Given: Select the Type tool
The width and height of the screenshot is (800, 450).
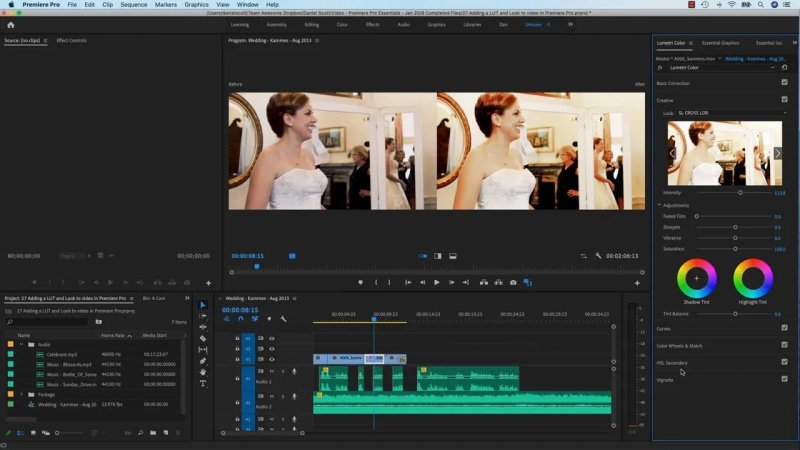Looking at the screenshot, I should 203,383.
